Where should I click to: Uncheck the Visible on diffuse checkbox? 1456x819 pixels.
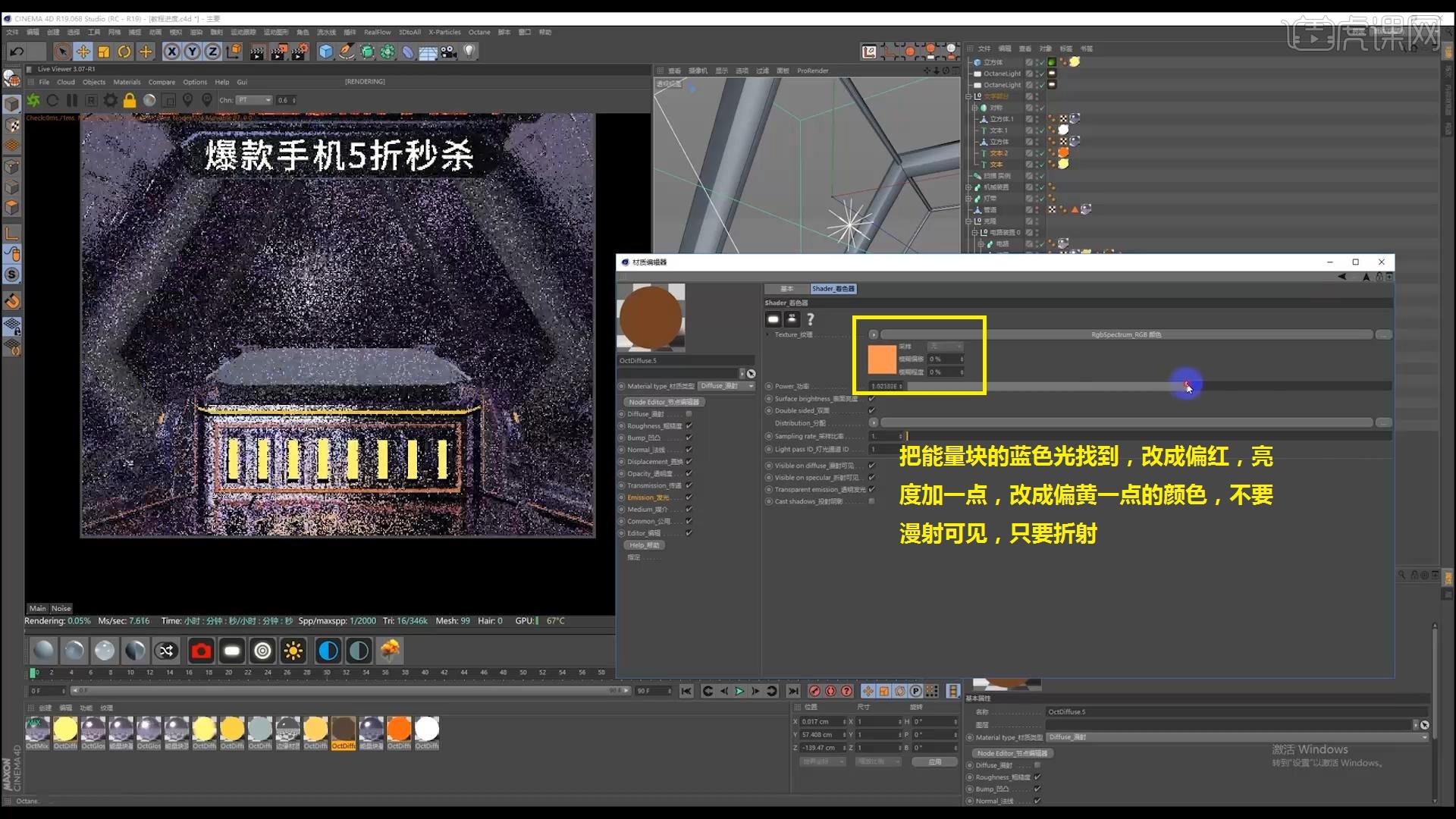871,466
